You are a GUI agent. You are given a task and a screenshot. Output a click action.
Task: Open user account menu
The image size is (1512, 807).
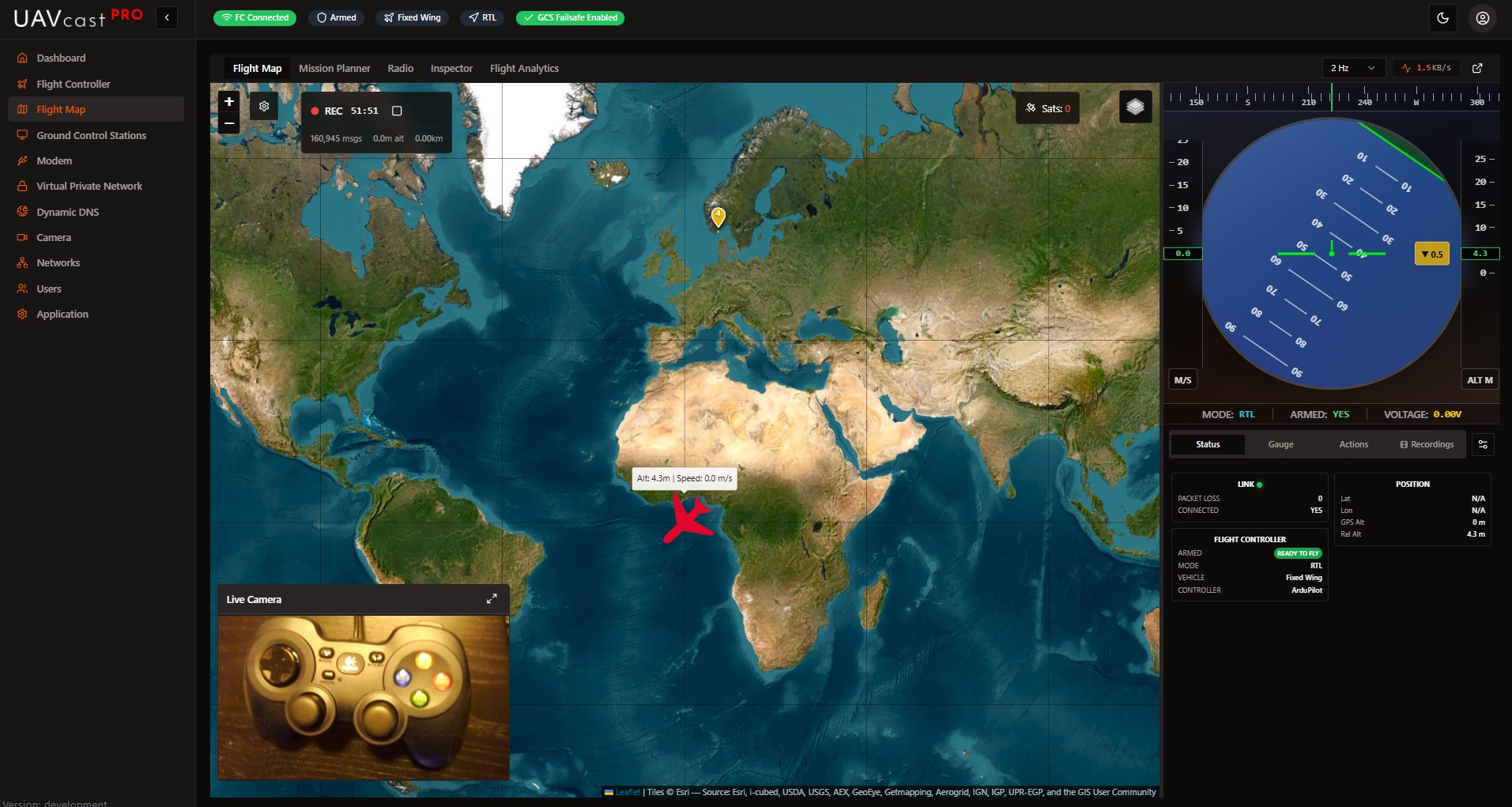coord(1482,18)
